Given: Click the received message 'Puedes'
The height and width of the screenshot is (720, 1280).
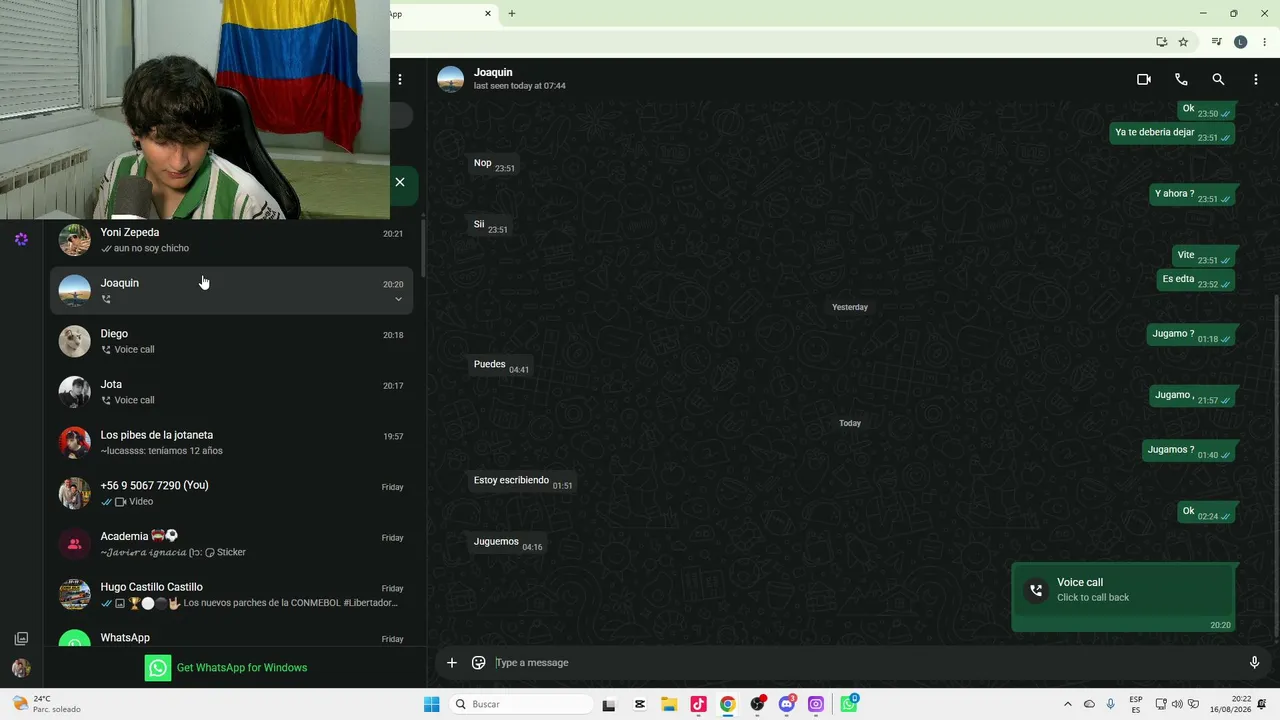Looking at the screenshot, I should 501,365.
